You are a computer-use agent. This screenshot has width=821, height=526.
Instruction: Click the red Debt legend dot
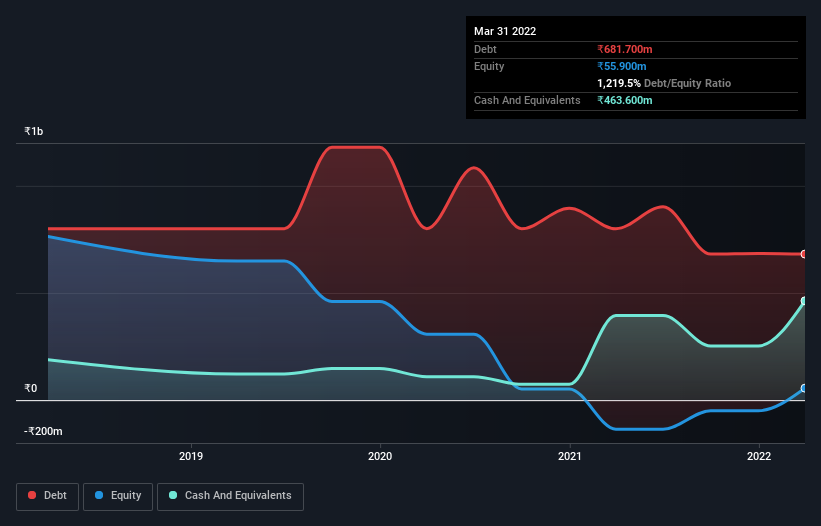pyautogui.click(x=32, y=495)
